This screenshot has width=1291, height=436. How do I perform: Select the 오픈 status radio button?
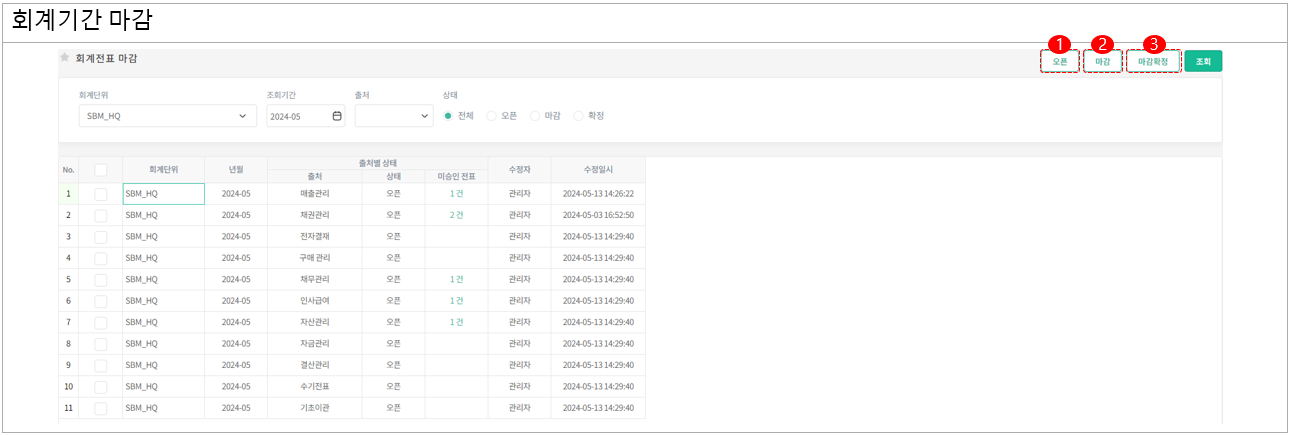pyautogui.click(x=491, y=116)
